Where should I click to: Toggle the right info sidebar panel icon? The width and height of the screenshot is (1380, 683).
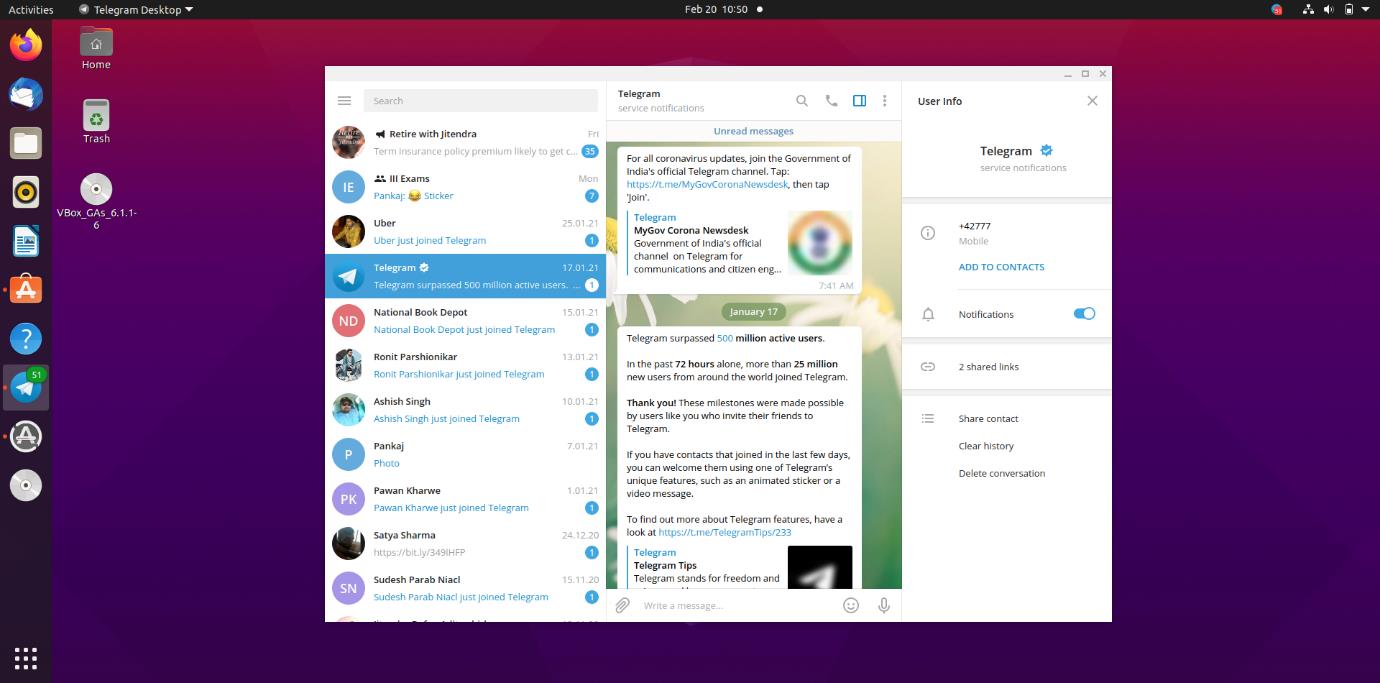click(x=859, y=101)
